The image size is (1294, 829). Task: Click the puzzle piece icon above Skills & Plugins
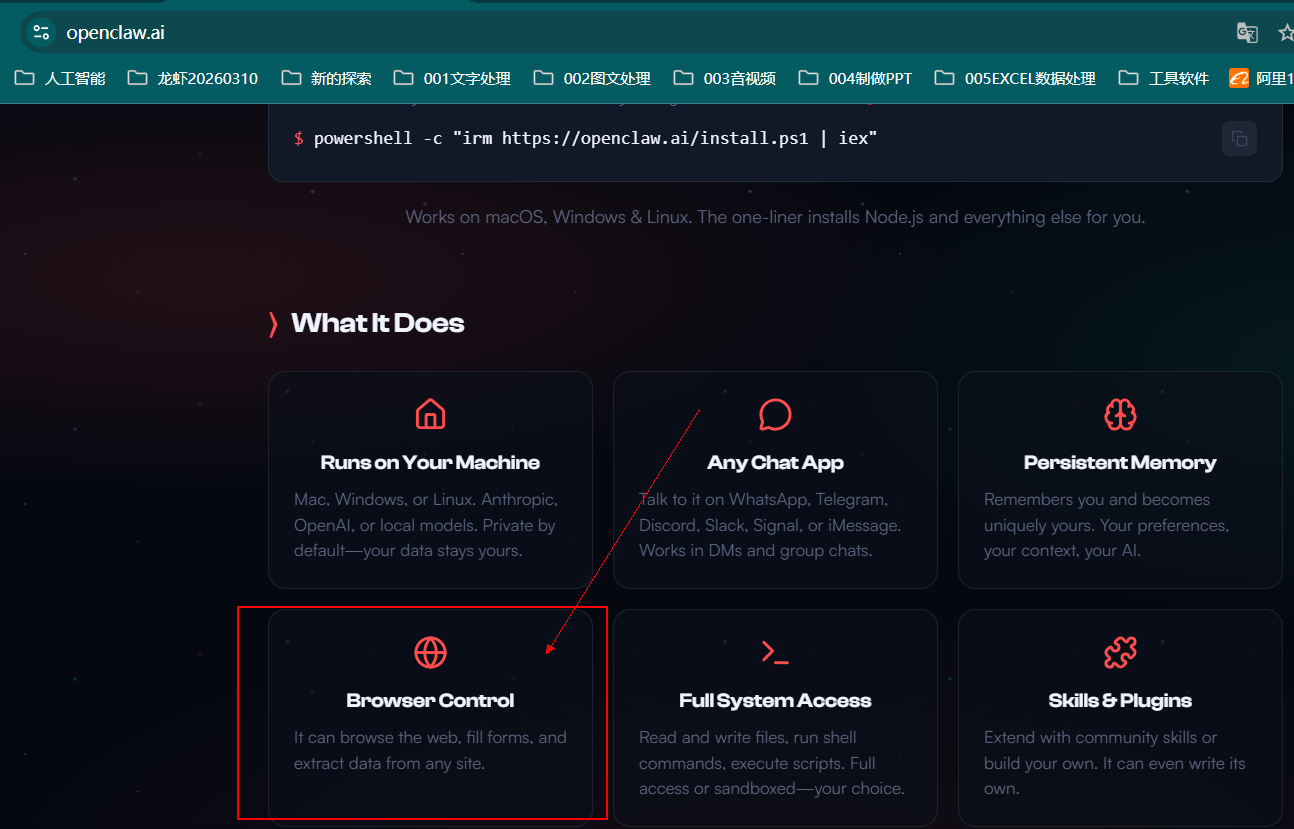(1120, 652)
